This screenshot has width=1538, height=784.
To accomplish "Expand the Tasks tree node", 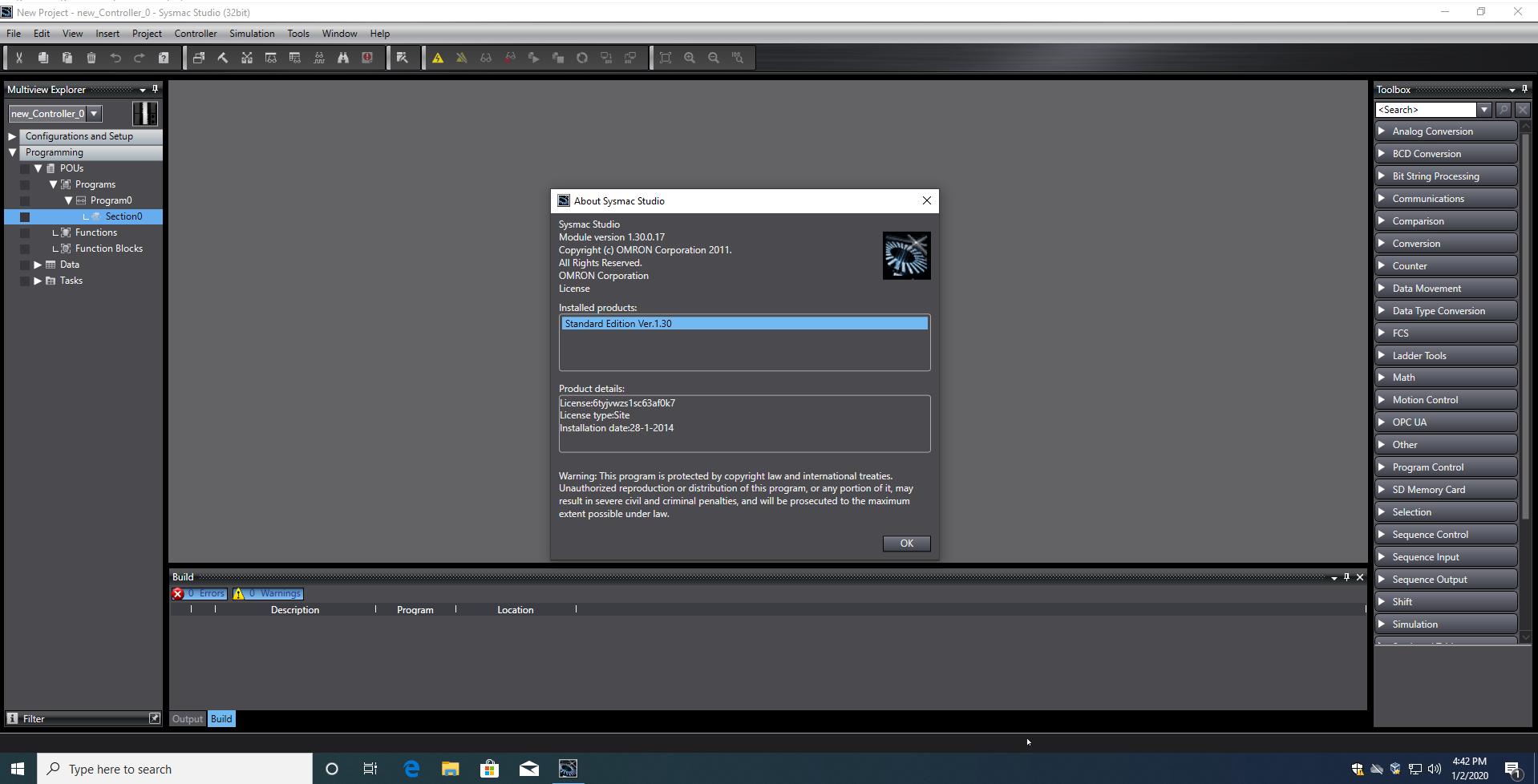I will coord(38,281).
